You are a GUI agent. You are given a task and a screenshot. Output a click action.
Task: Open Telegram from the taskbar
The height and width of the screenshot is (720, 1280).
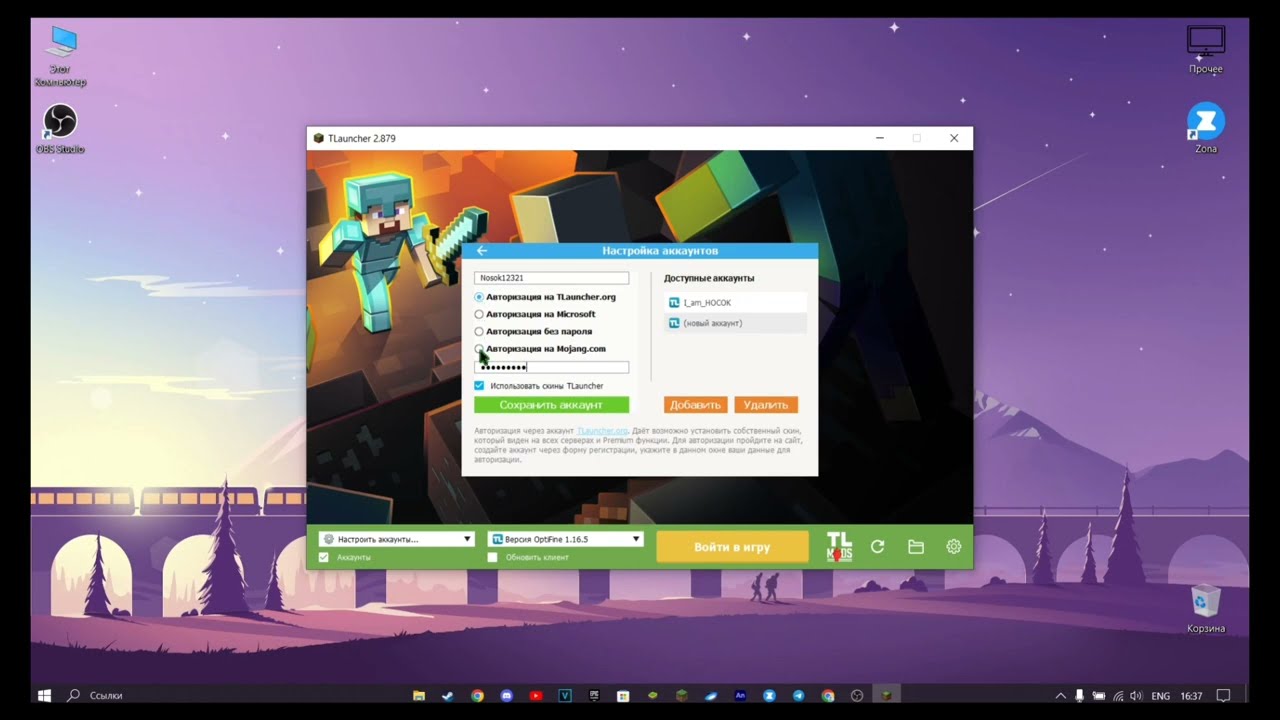[798, 696]
